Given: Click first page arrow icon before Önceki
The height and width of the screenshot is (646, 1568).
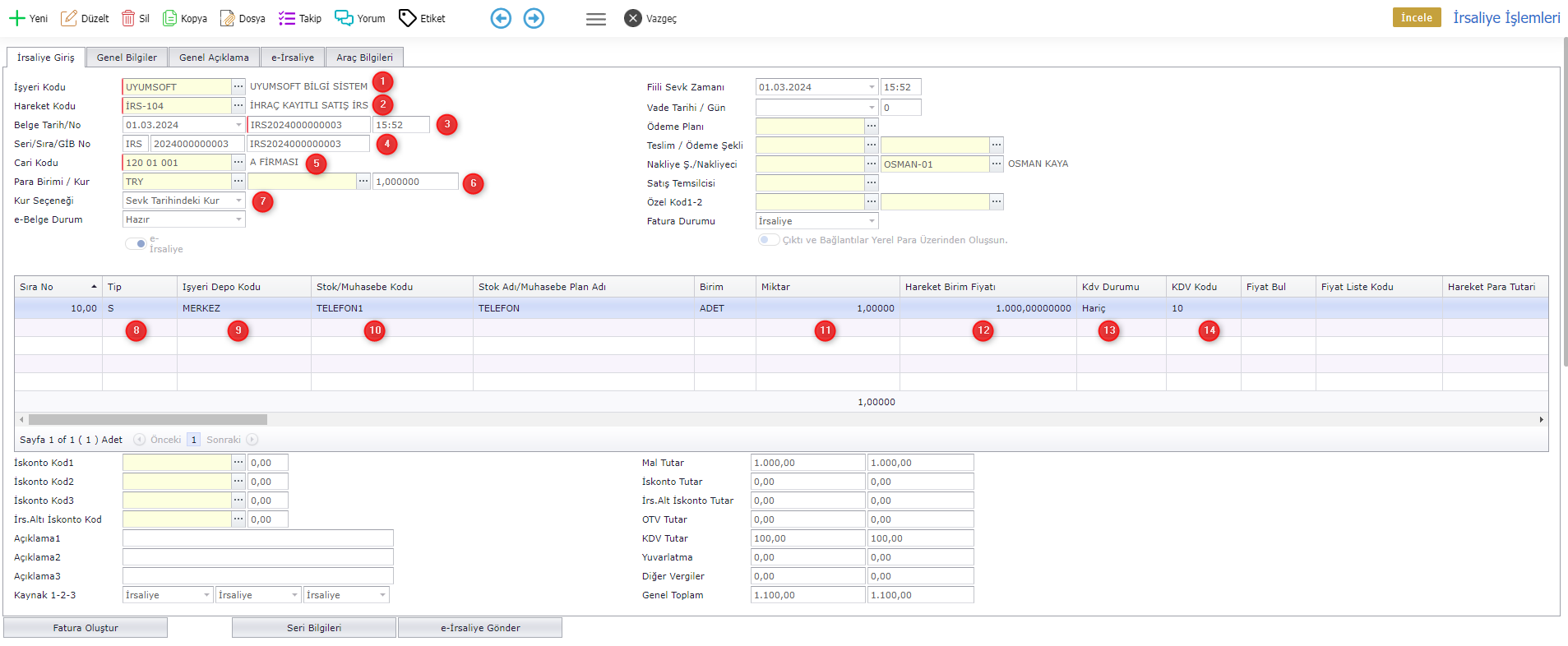Looking at the screenshot, I should click(140, 440).
